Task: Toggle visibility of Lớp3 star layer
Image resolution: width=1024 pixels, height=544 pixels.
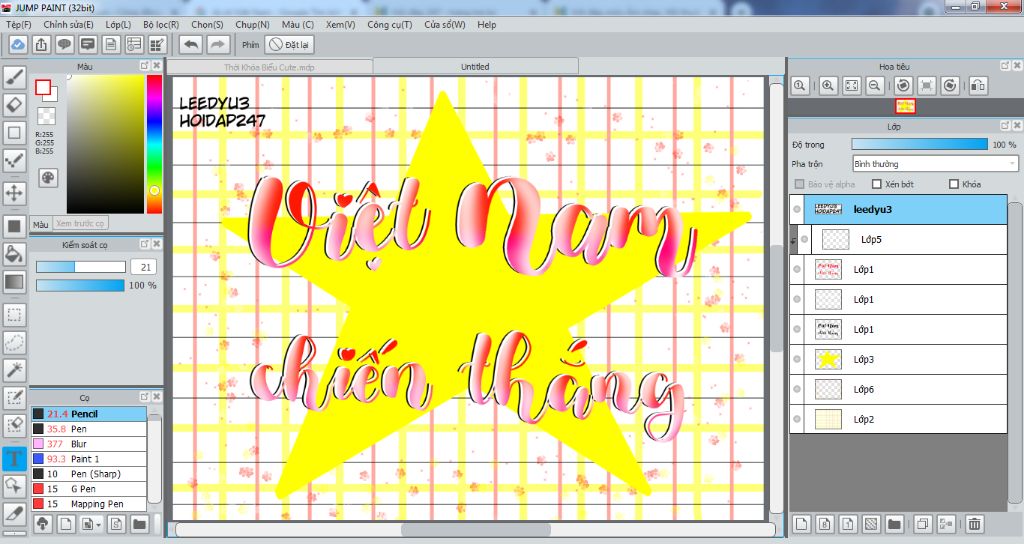Action: [797, 359]
